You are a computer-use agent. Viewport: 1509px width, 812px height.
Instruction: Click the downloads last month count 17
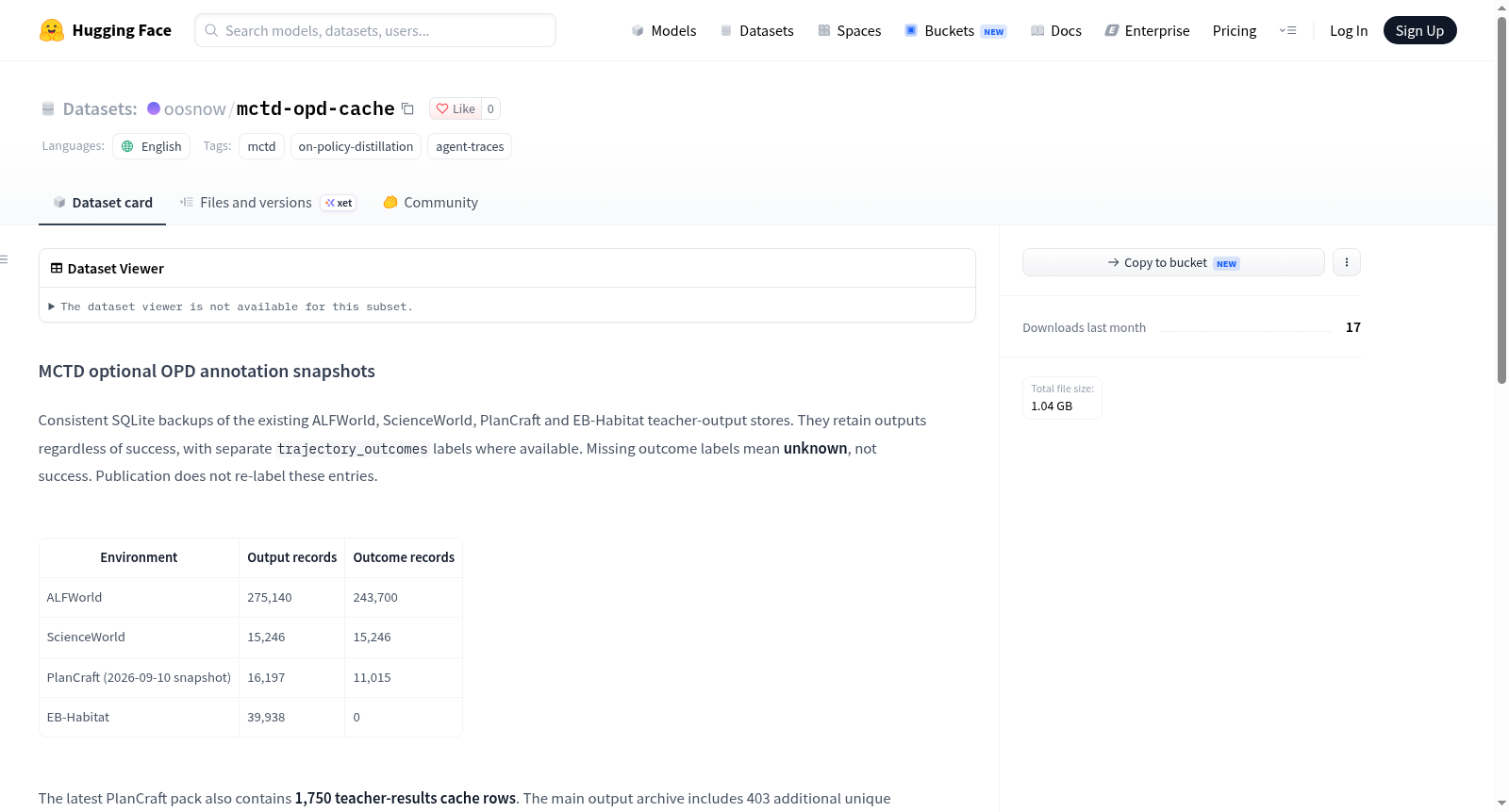tap(1353, 327)
